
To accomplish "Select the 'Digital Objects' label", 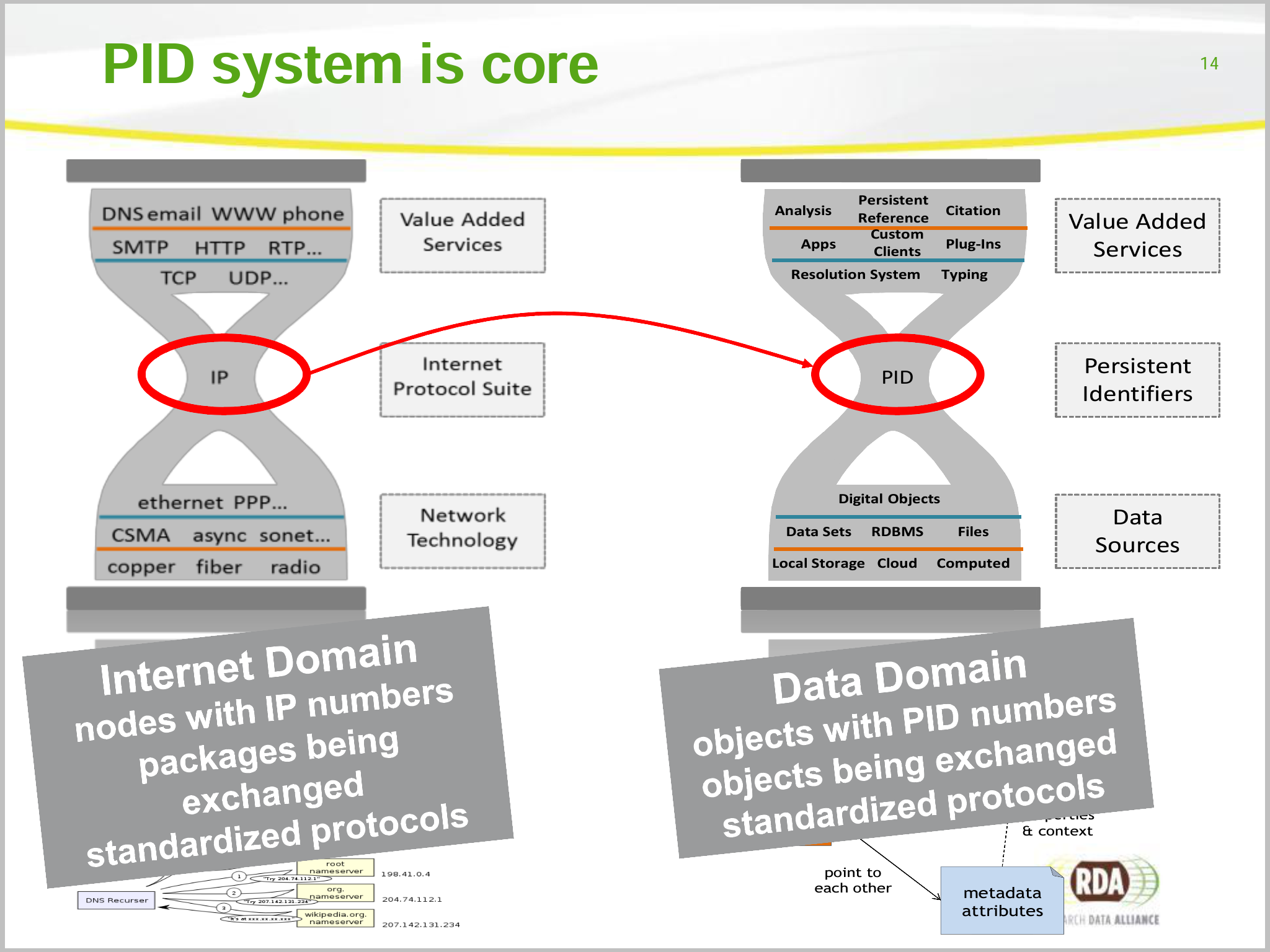I will point(889,499).
